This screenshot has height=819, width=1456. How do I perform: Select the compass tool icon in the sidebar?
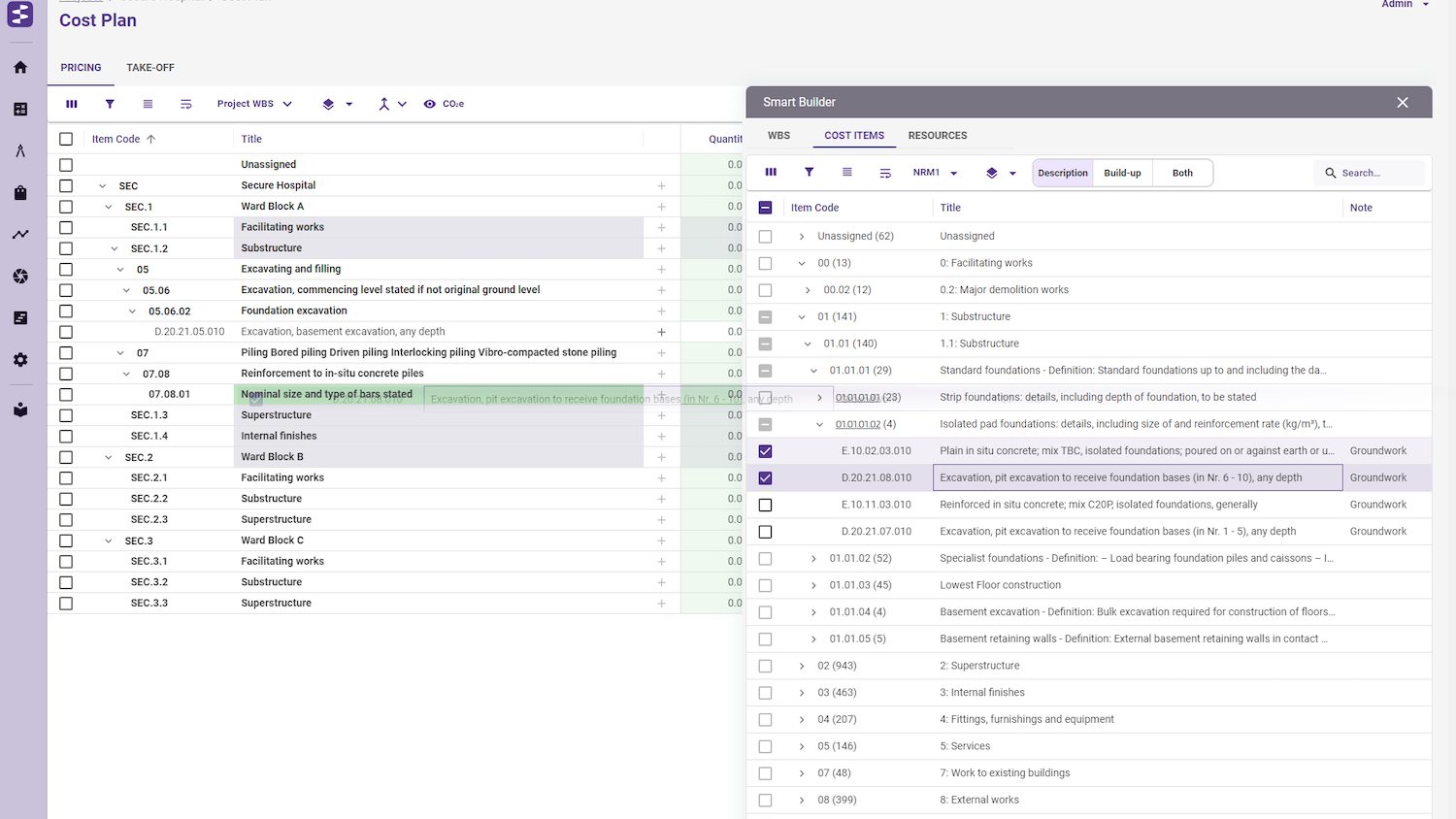click(x=19, y=150)
